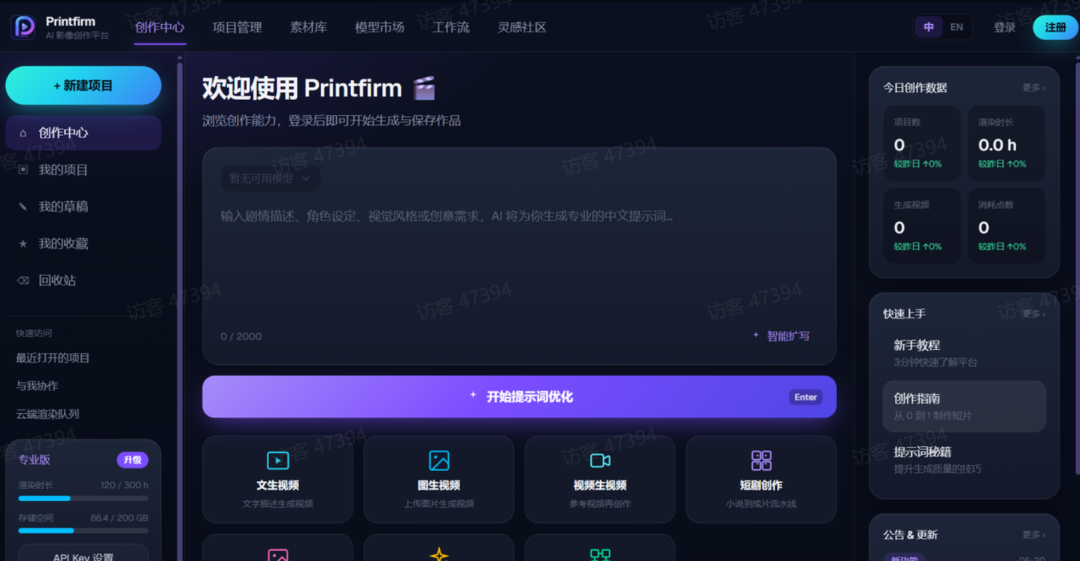
Task: Open 与我协作 quick access
Action: (x=37, y=386)
